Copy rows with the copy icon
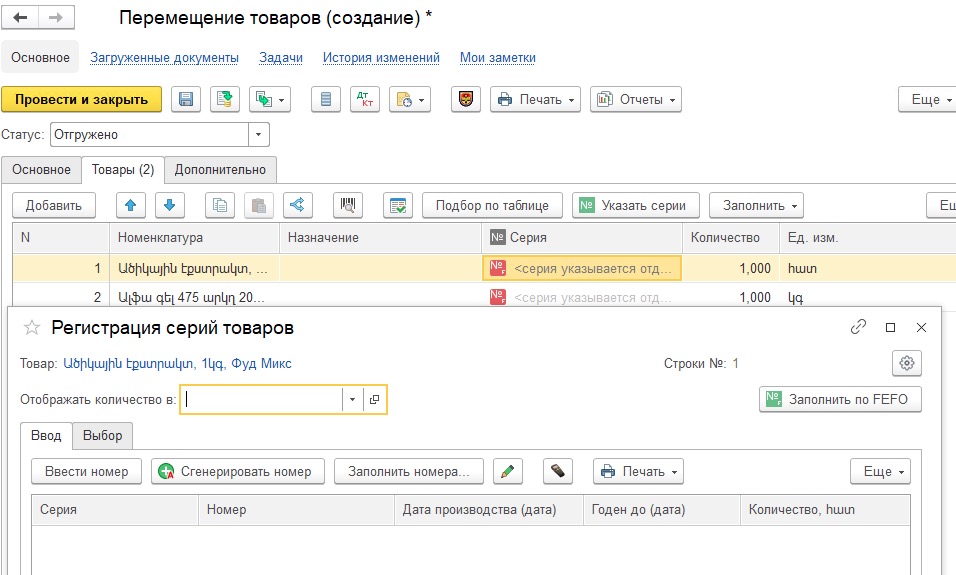This screenshot has height=575, width=956. 220,205
